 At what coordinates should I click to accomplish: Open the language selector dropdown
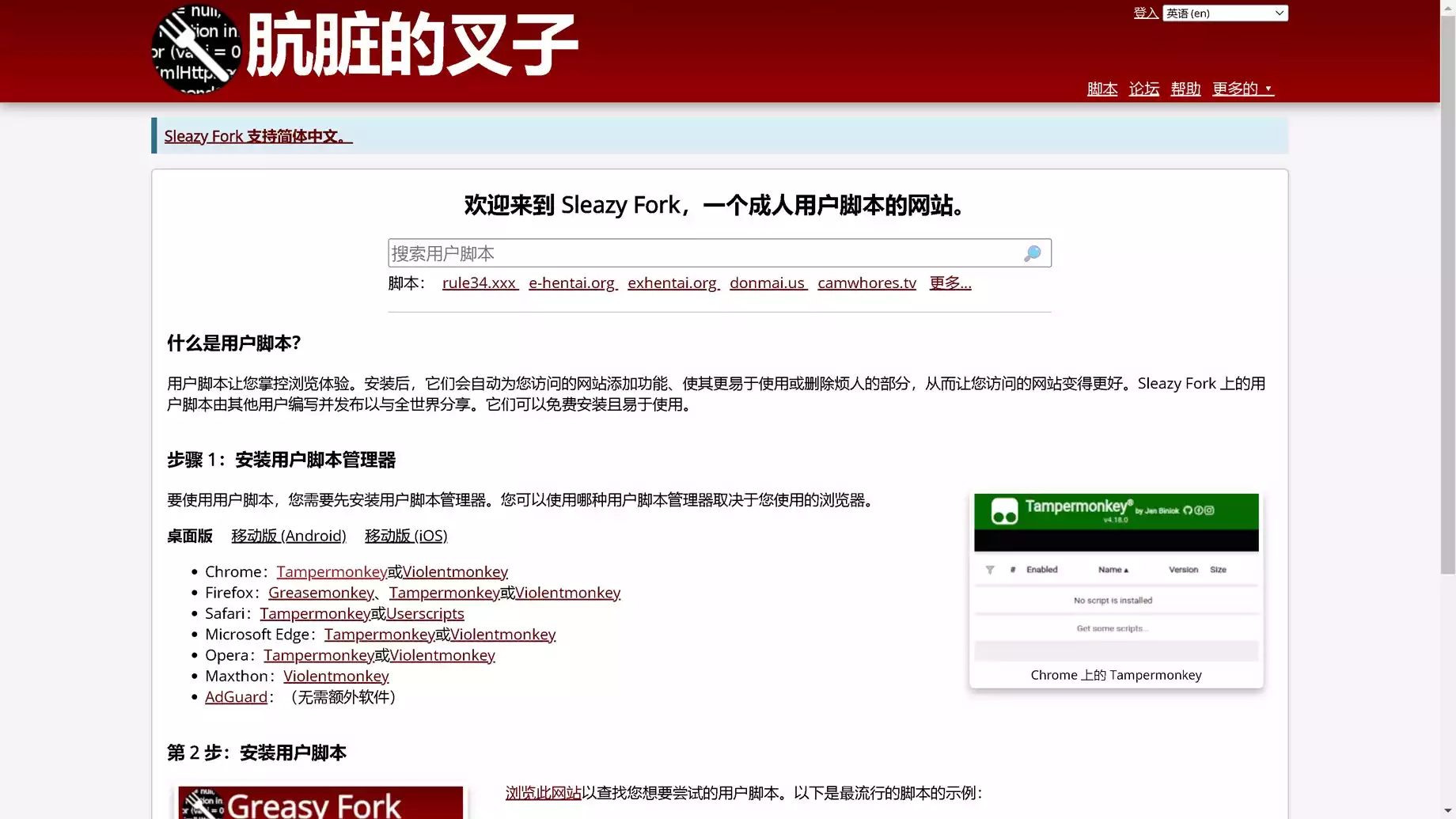(x=1225, y=13)
